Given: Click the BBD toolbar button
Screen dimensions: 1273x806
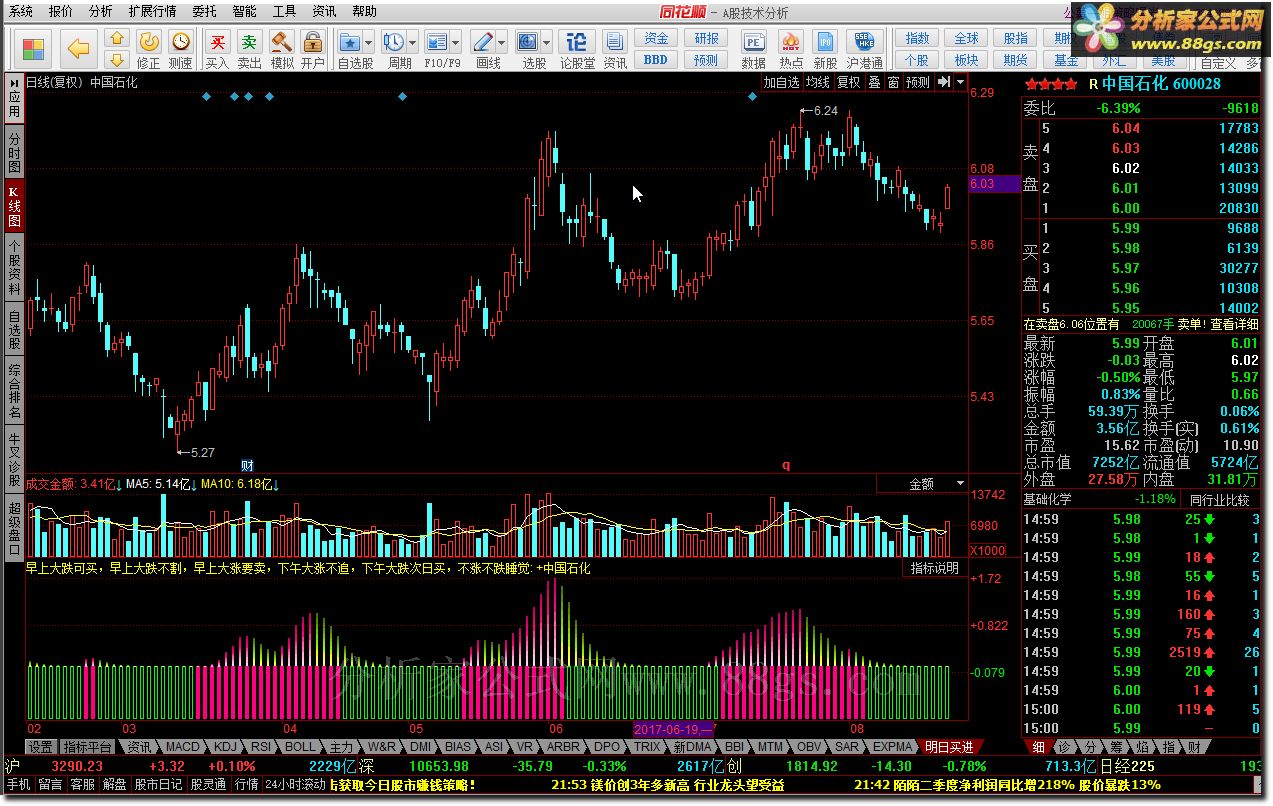Looking at the screenshot, I should tap(656, 60).
